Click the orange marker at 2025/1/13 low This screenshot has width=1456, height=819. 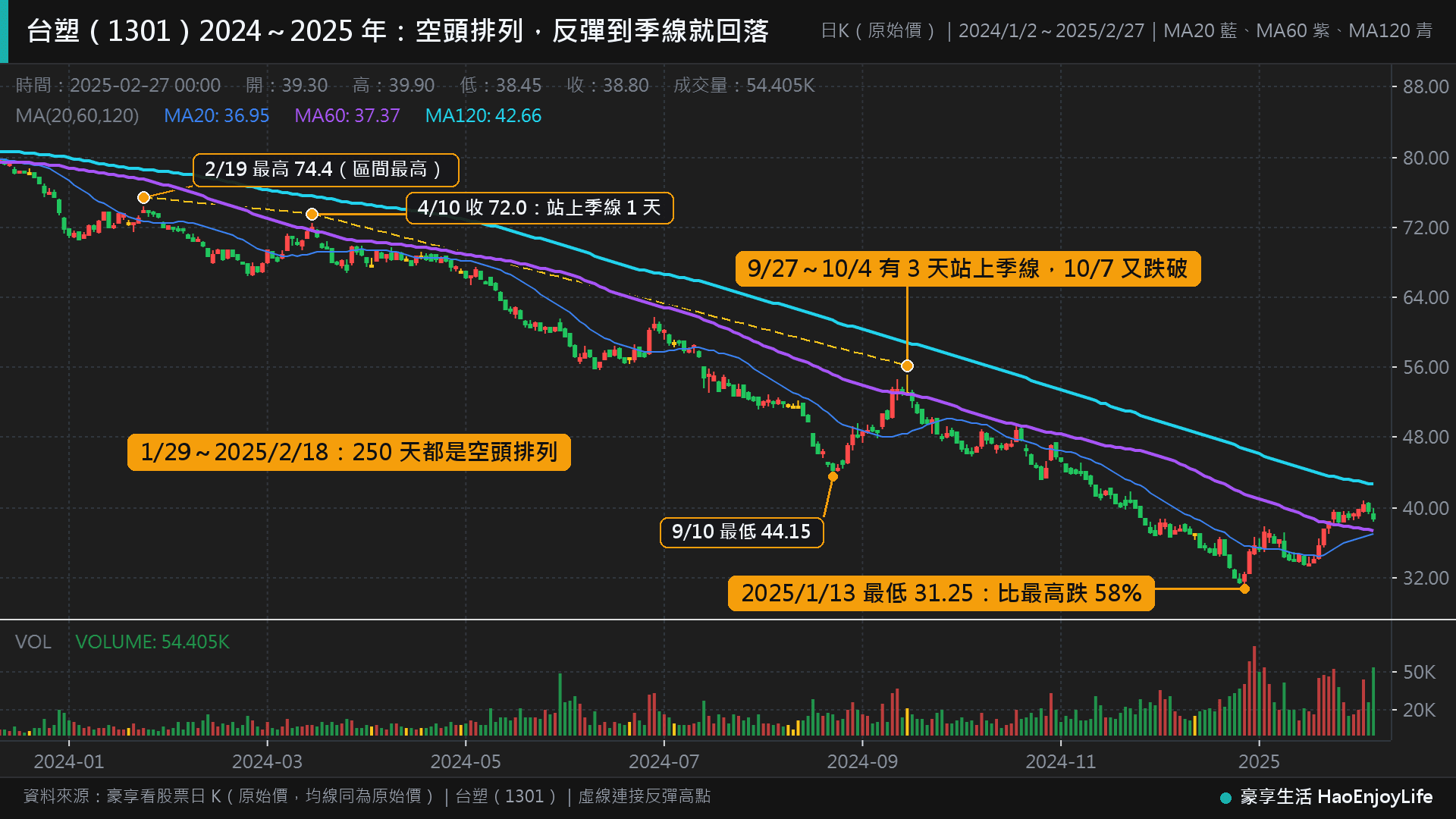coord(1244,588)
